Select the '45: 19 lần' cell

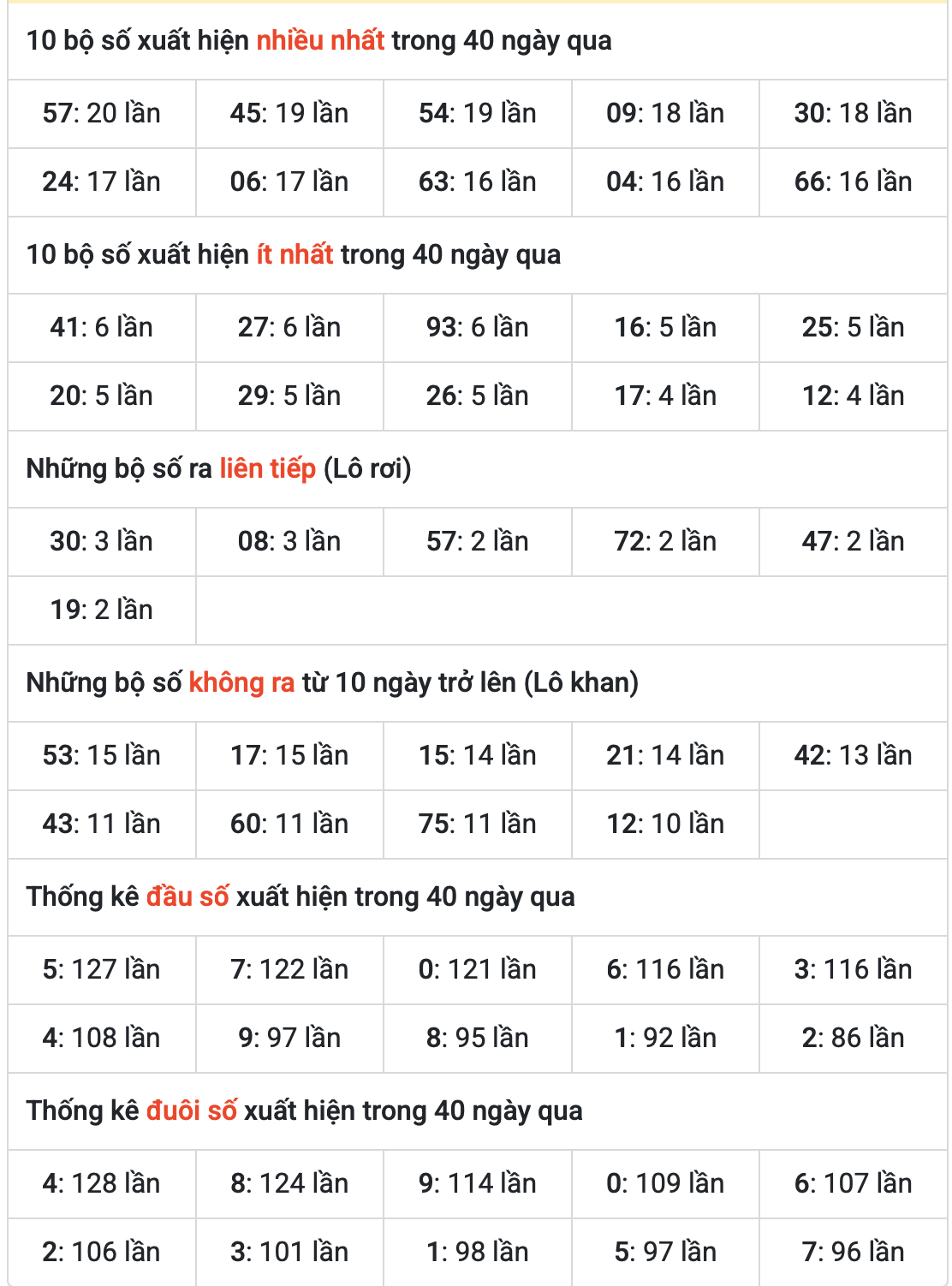pyautogui.click(x=289, y=114)
